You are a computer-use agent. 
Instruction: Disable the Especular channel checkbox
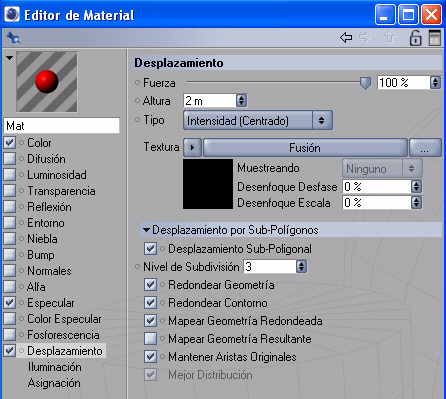(10, 303)
